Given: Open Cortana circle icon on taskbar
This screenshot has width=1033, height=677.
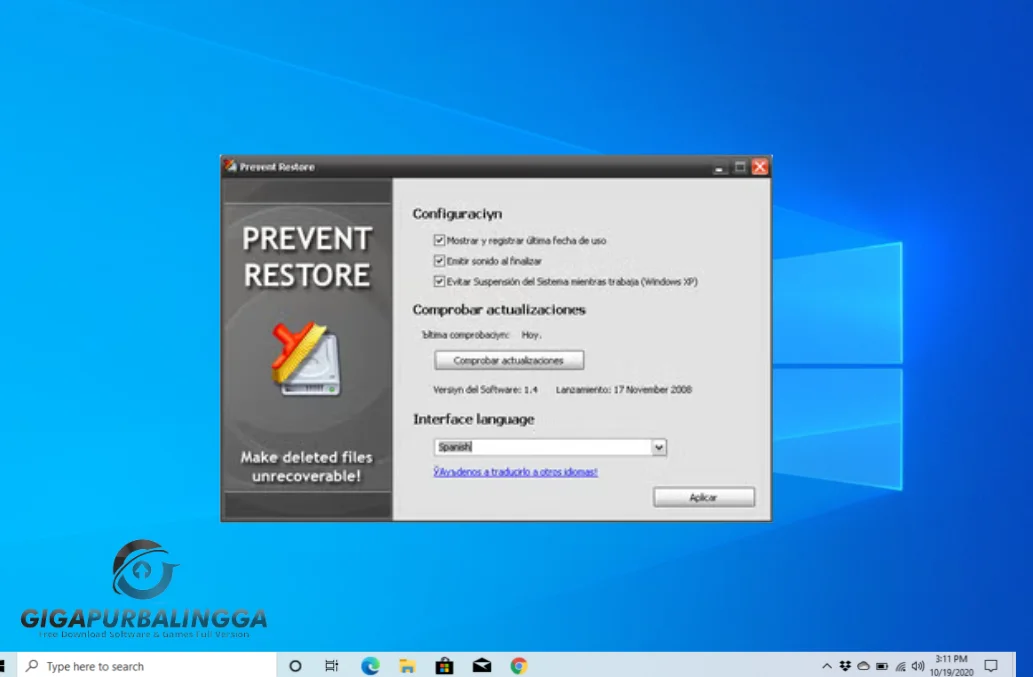Looking at the screenshot, I should click(x=295, y=666).
